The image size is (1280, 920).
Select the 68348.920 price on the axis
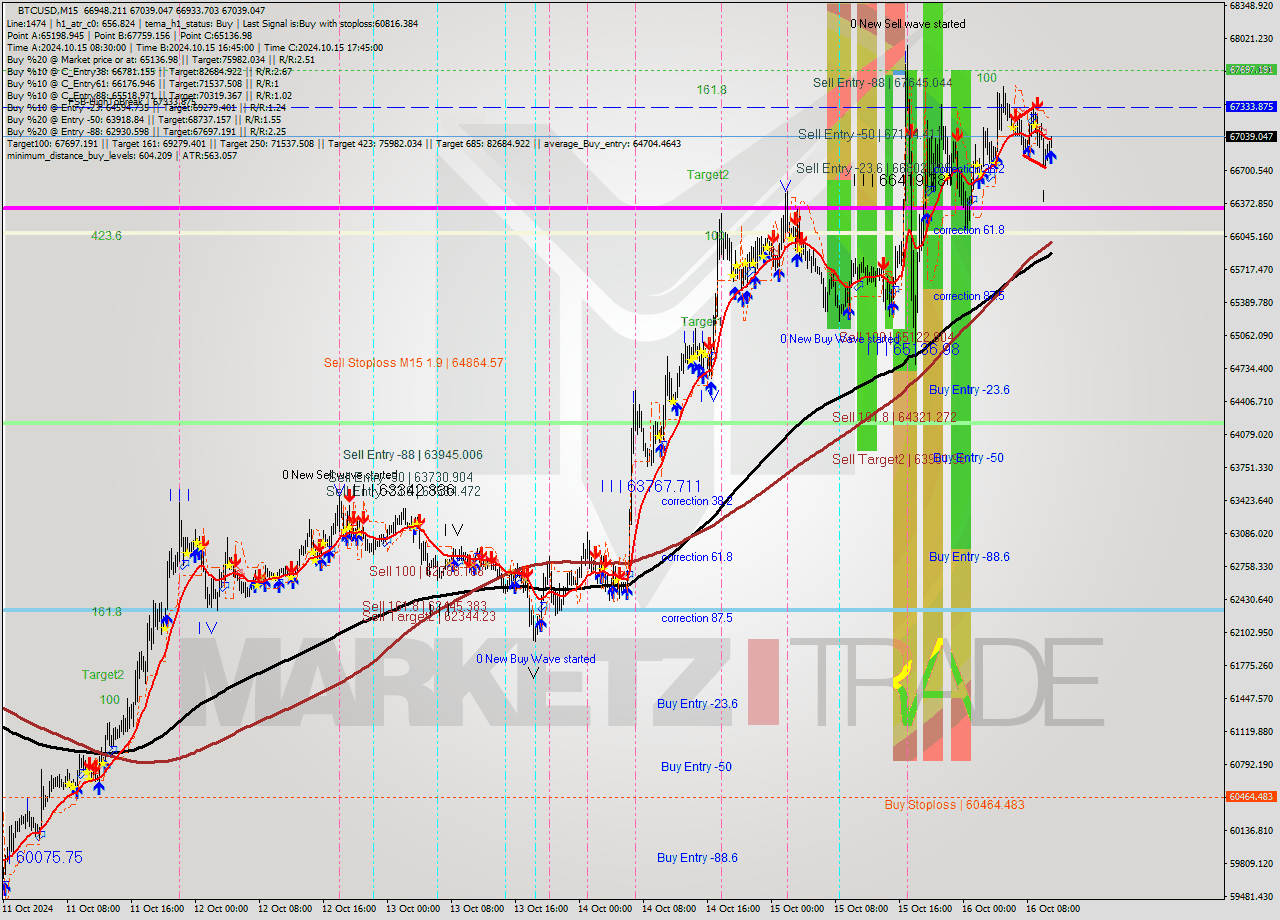pos(1251,6)
